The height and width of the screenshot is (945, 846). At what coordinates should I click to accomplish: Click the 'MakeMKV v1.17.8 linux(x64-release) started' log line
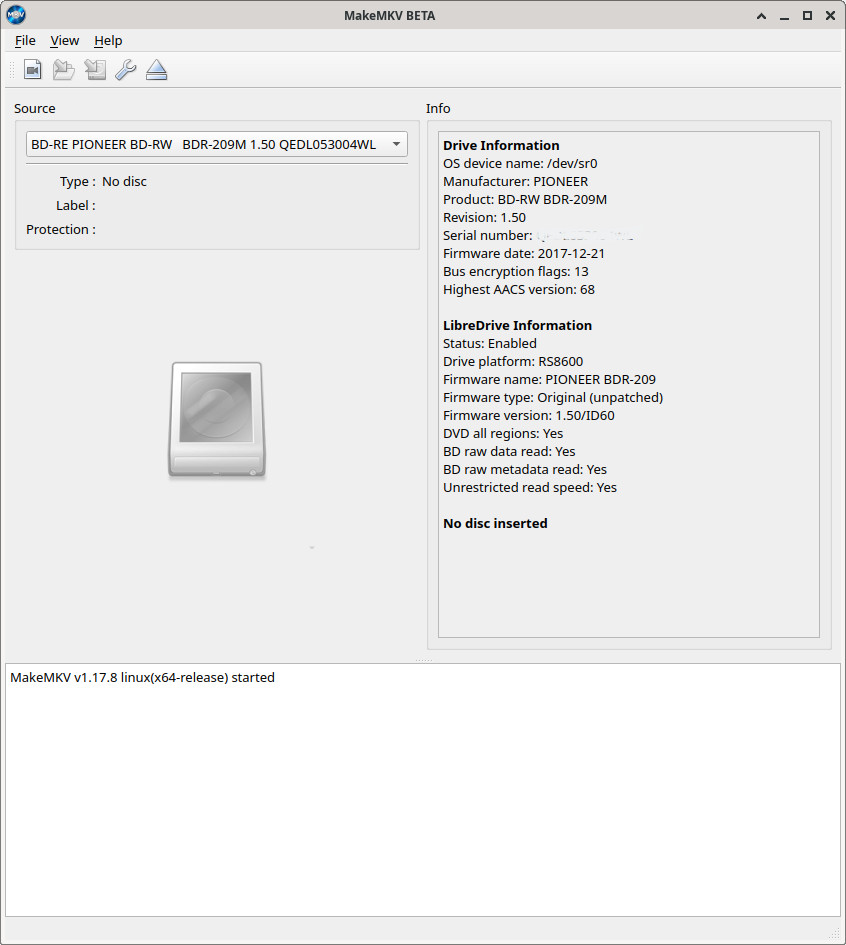143,677
